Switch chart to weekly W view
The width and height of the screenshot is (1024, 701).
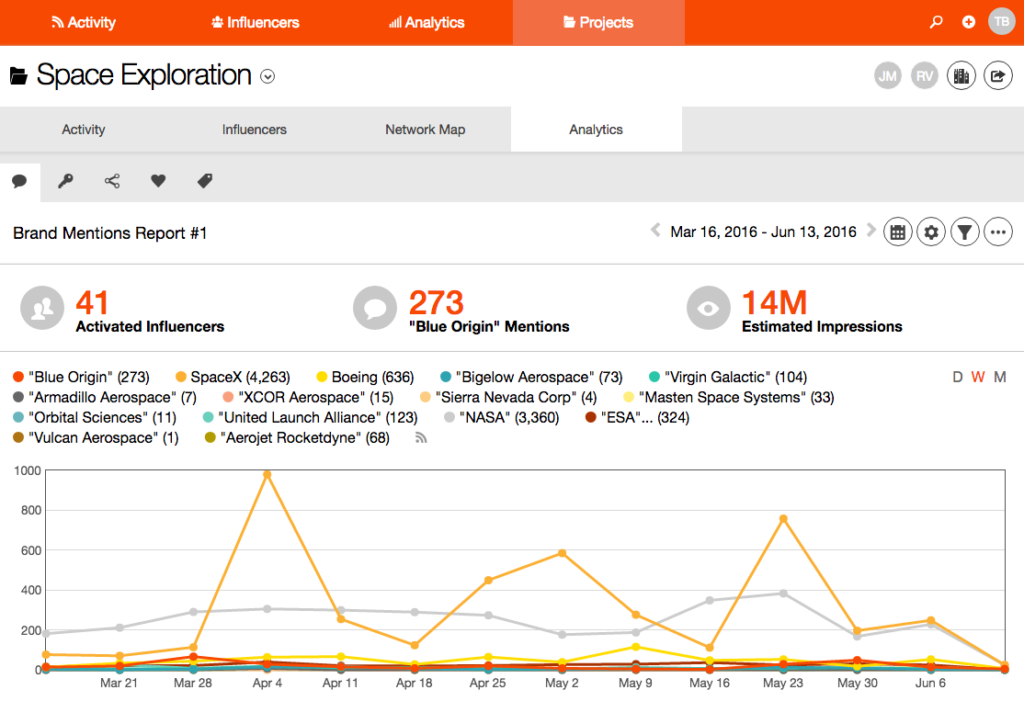click(978, 377)
